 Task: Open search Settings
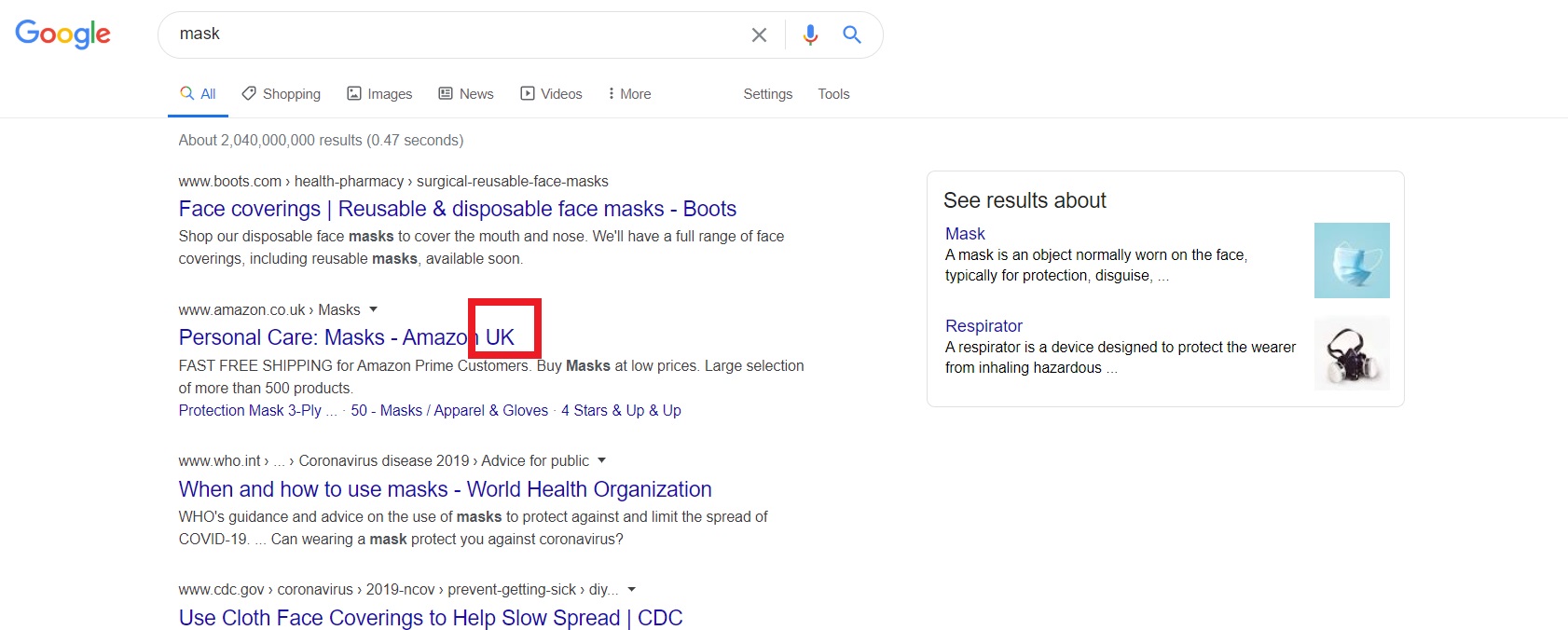click(x=767, y=94)
